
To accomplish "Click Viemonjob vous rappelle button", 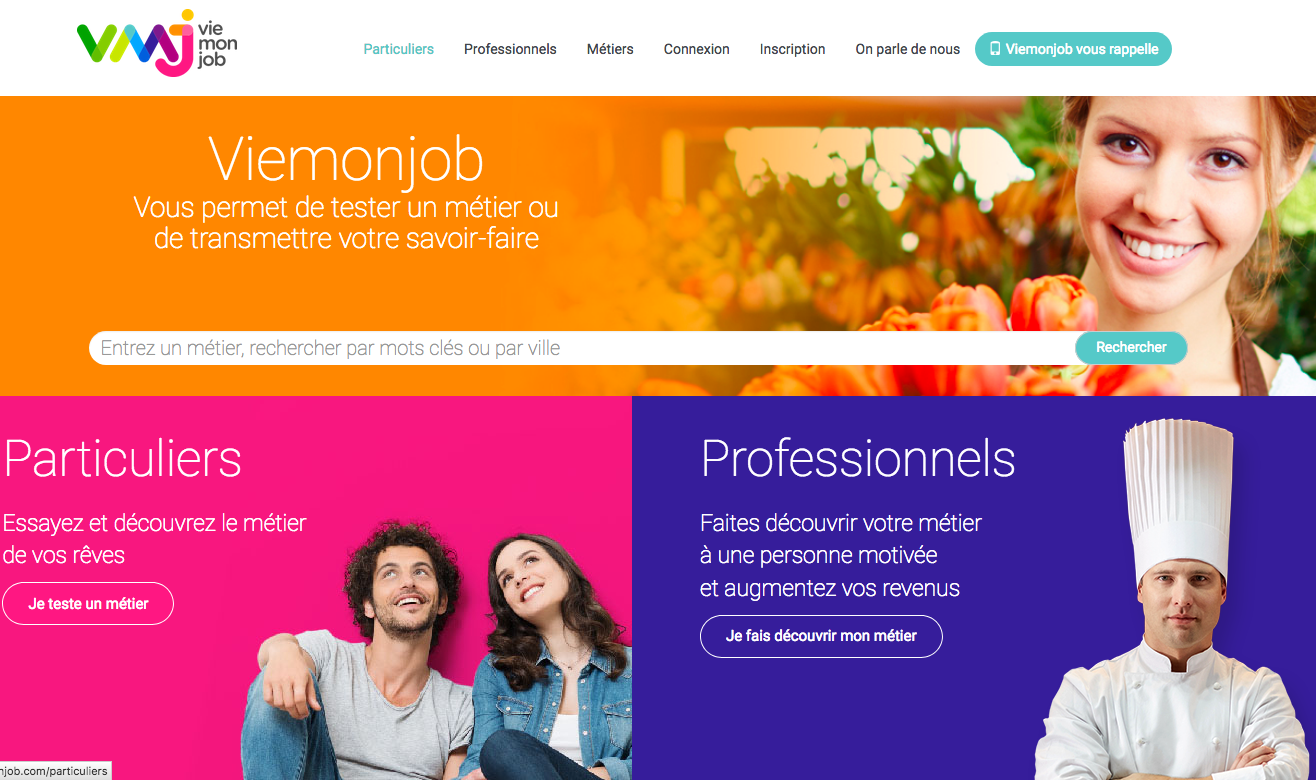I will coord(1073,49).
